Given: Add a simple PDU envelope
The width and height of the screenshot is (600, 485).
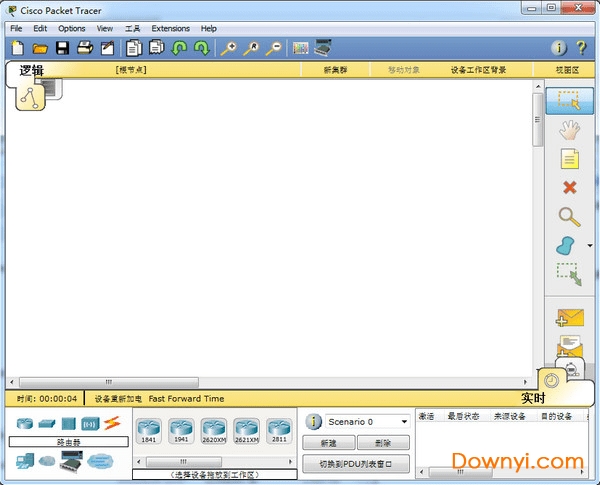Looking at the screenshot, I should [x=569, y=318].
